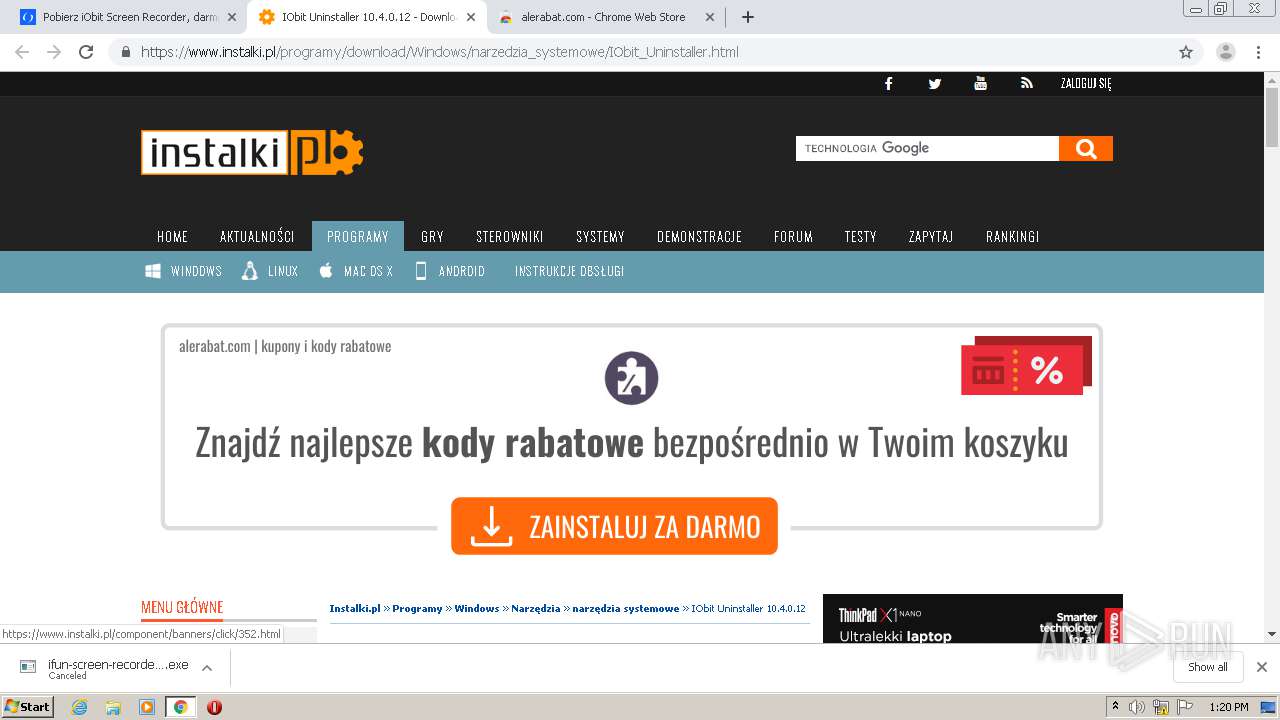Reload the current page
Screen dimensions: 1280x720
[86, 52]
